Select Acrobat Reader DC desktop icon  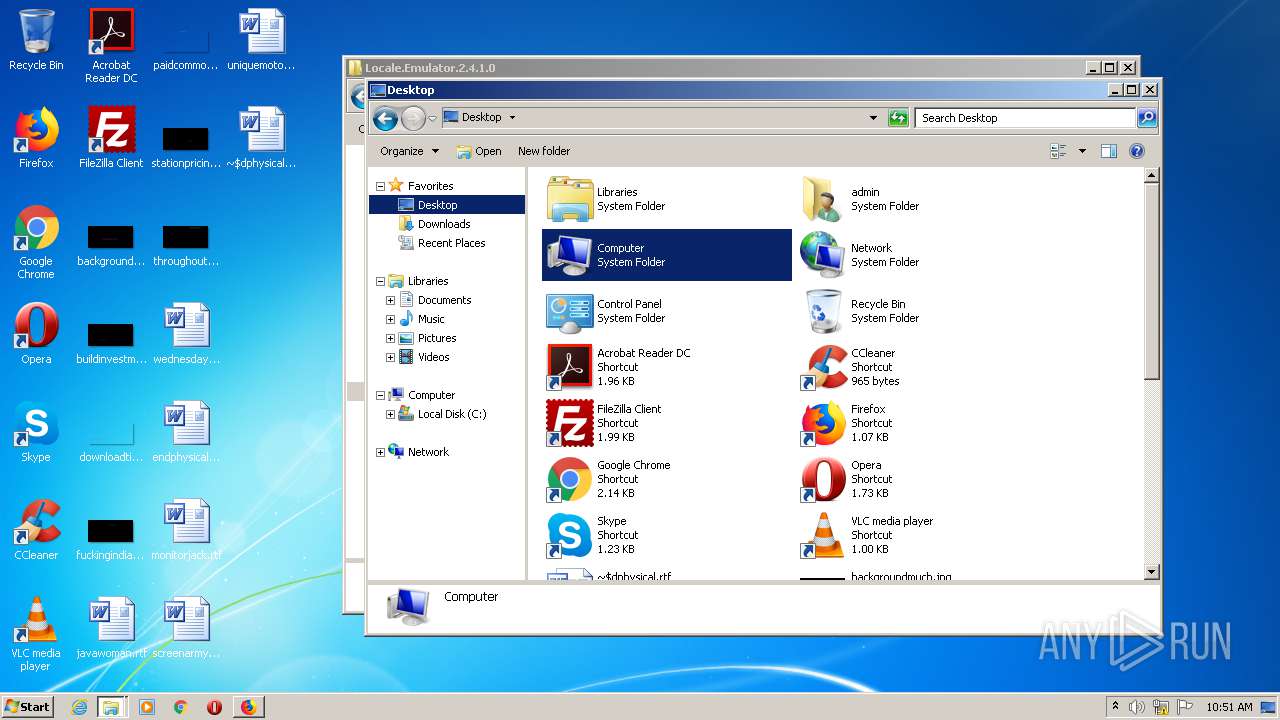[x=111, y=45]
